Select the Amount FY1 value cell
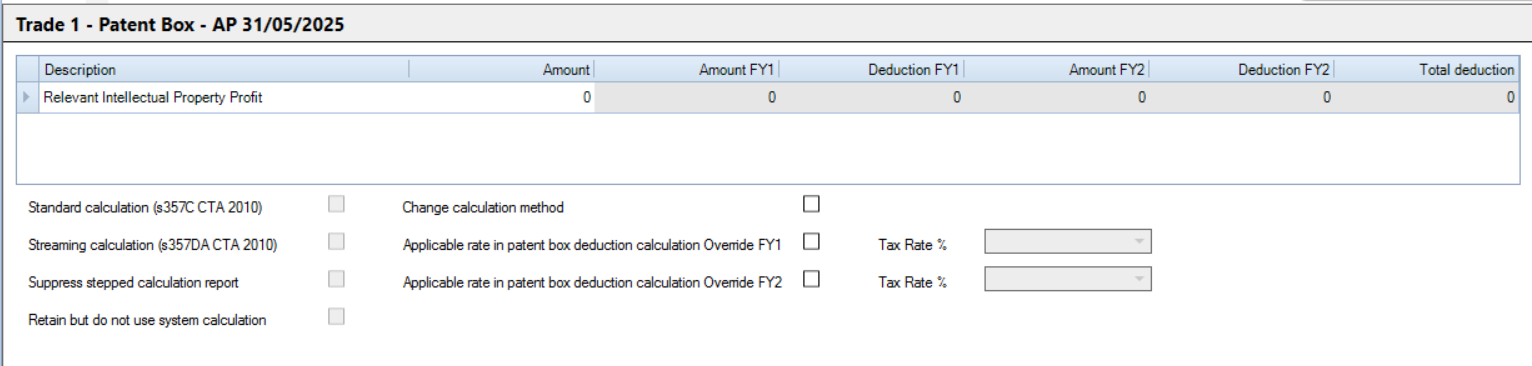Screen dimensions: 1532x366 pos(687,98)
